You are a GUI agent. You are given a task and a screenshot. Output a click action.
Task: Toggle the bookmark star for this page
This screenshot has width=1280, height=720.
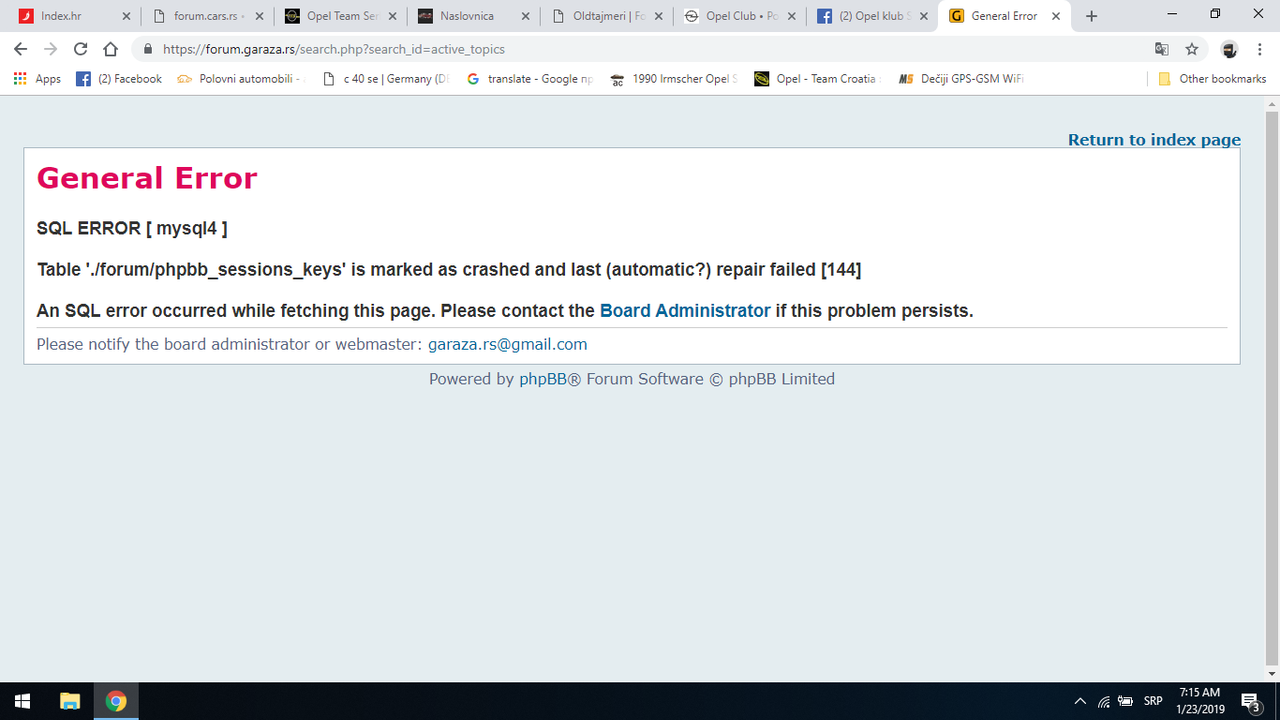coord(1190,48)
